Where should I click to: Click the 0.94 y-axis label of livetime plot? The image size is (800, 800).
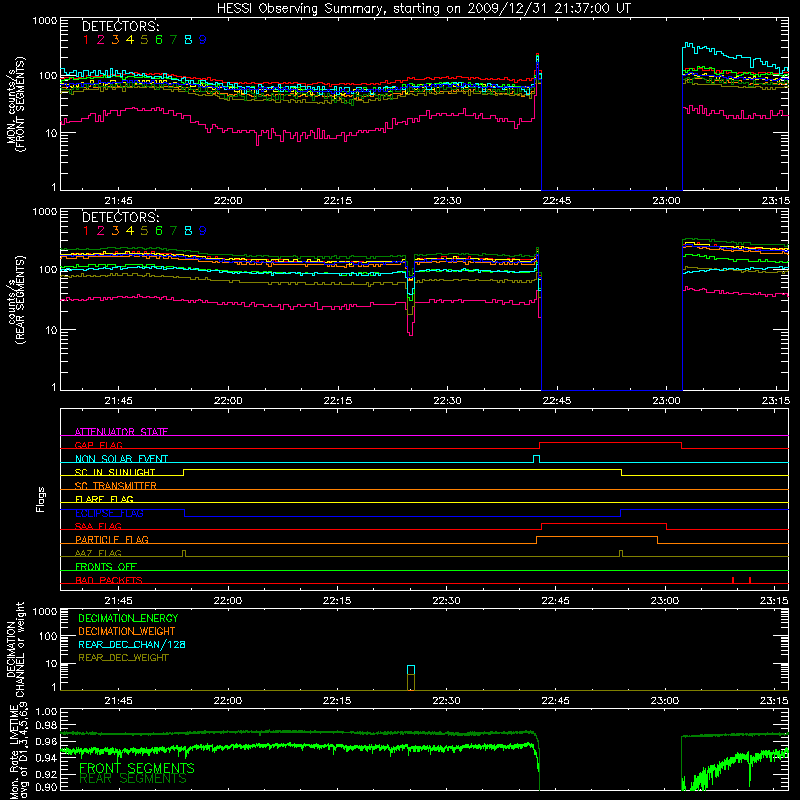click(x=47, y=758)
